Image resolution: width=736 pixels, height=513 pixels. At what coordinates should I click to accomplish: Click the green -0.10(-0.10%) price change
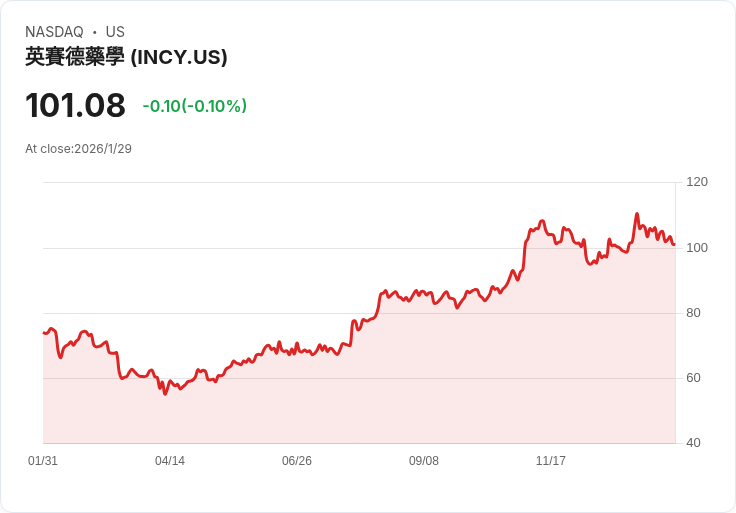(x=194, y=106)
